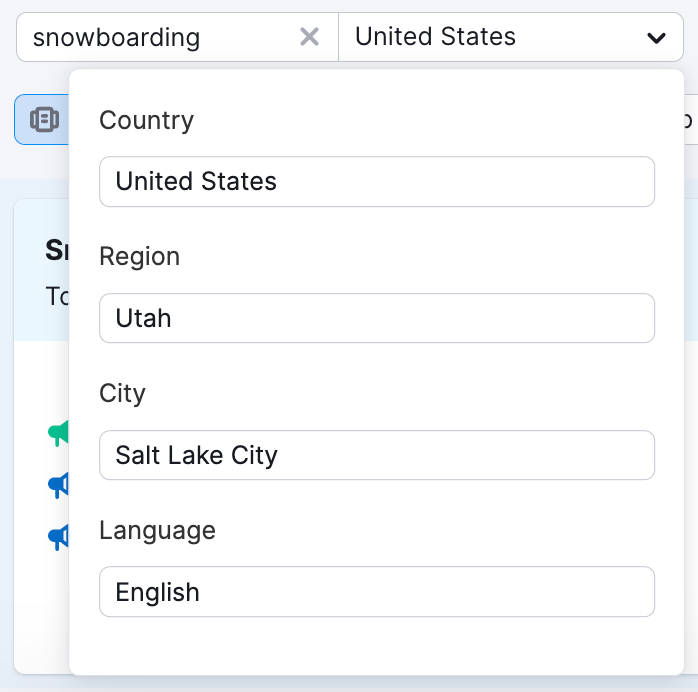Click the partially hidden 'To' text line
The width and height of the screenshot is (698, 692).
pos(56,296)
